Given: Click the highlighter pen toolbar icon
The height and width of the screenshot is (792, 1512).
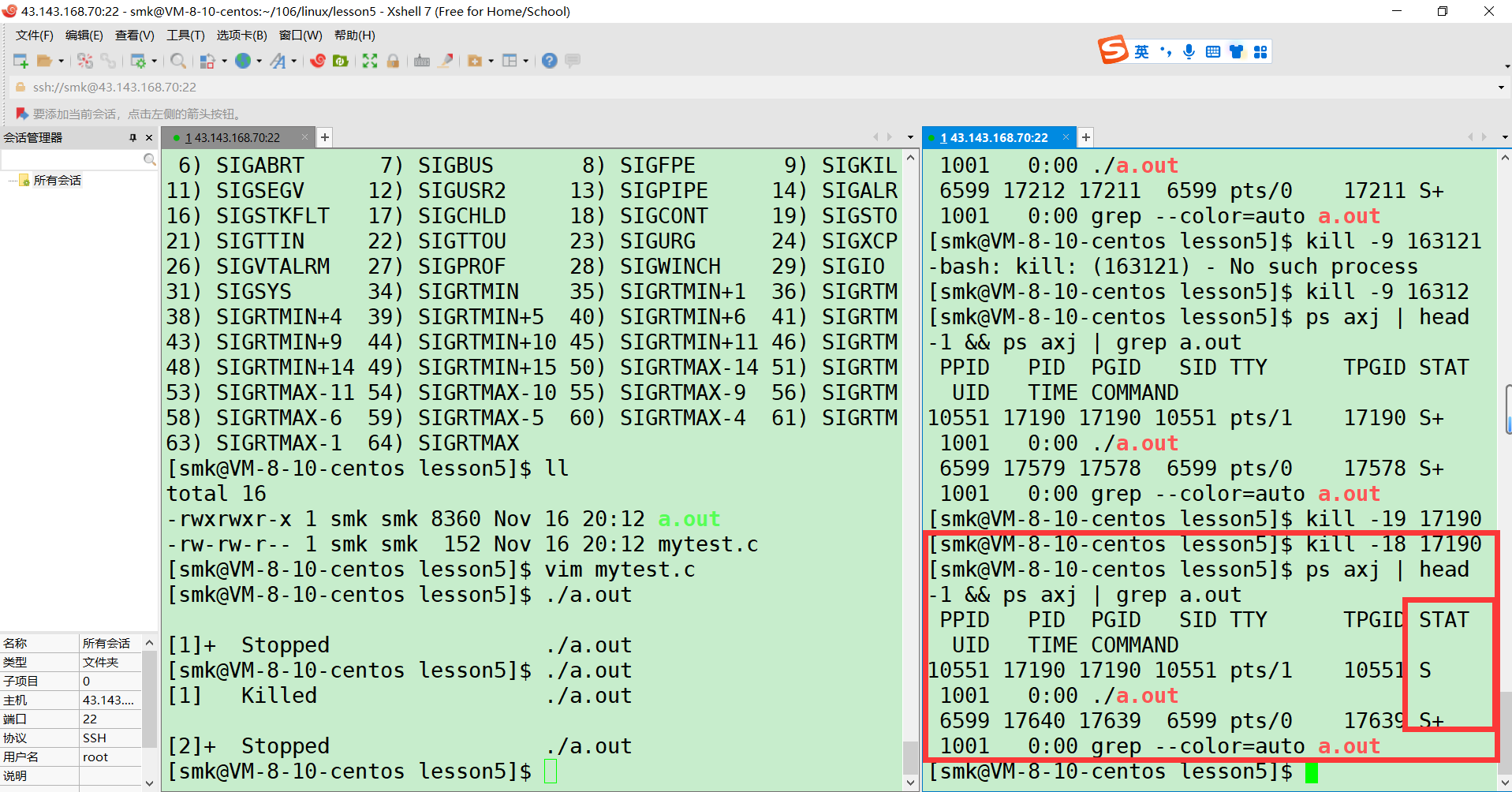Looking at the screenshot, I should click(446, 61).
